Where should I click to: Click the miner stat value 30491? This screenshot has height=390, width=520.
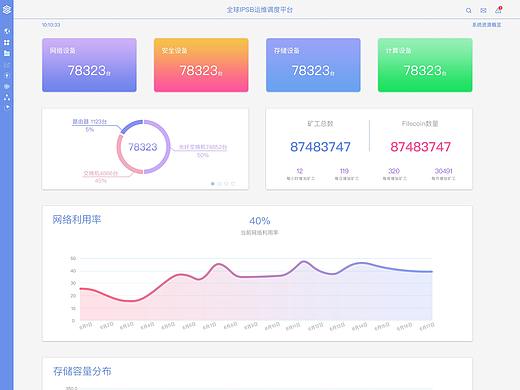tap(443, 171)
